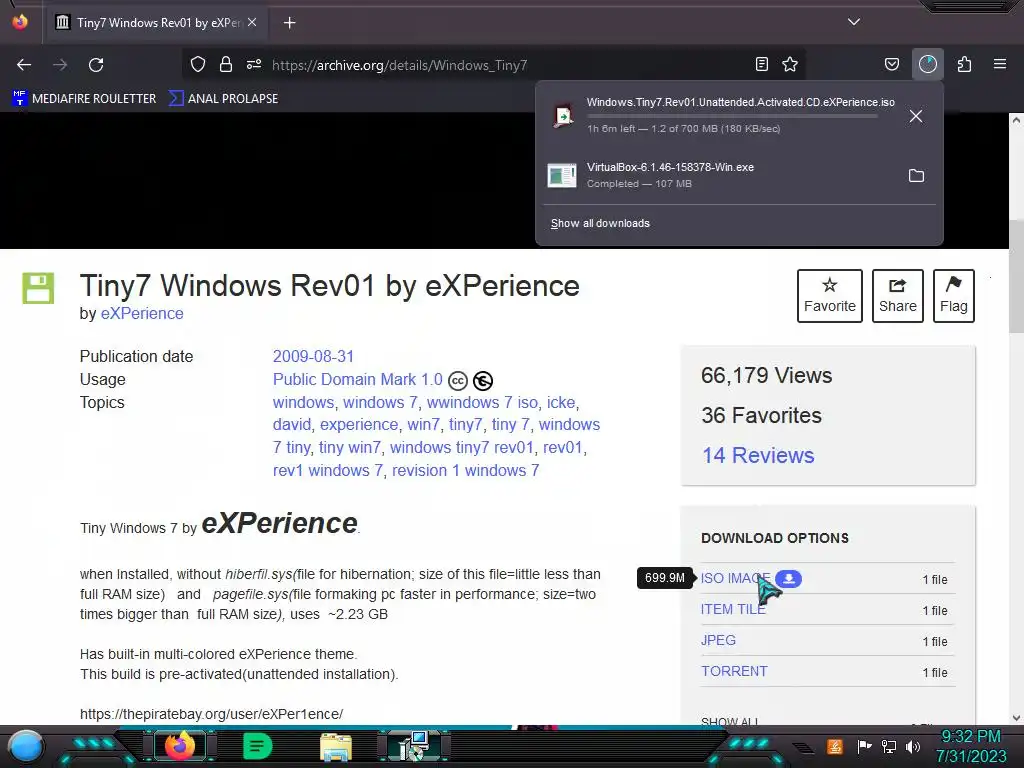Click the volume speaker tray icon
Viewport: 1024px width, 768px height.
tap(913, 746)
